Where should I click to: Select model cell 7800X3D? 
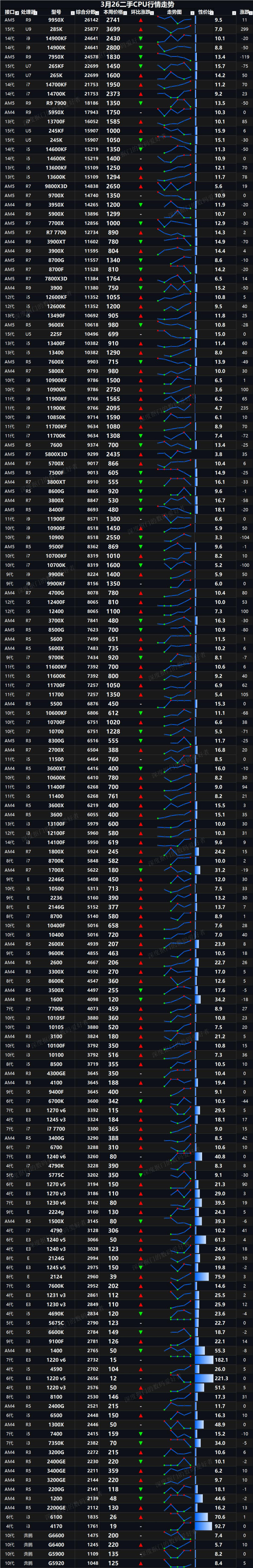click(x=56, y=279)
